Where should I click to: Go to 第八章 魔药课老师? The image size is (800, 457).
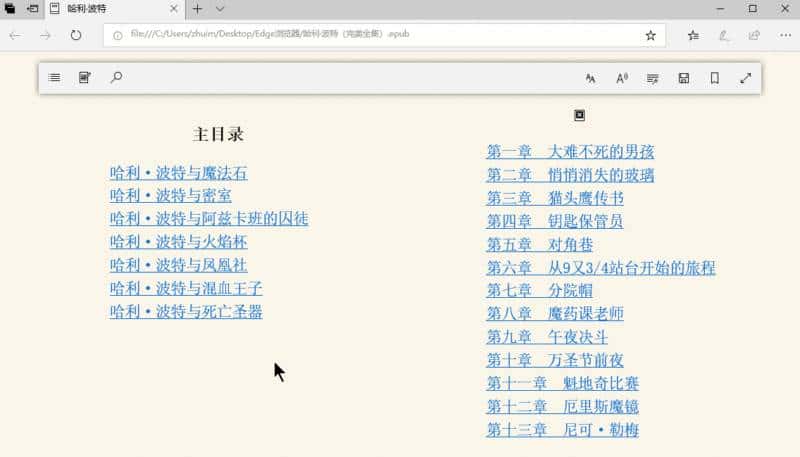click(555, 314)
